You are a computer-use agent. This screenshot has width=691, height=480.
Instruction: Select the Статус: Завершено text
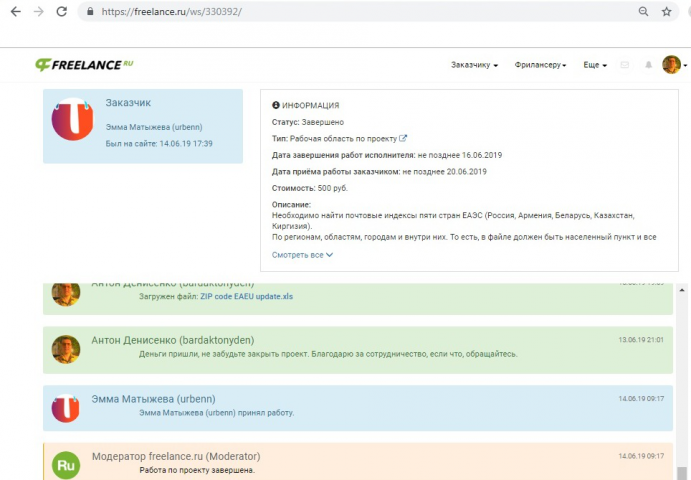pos(308,122)
